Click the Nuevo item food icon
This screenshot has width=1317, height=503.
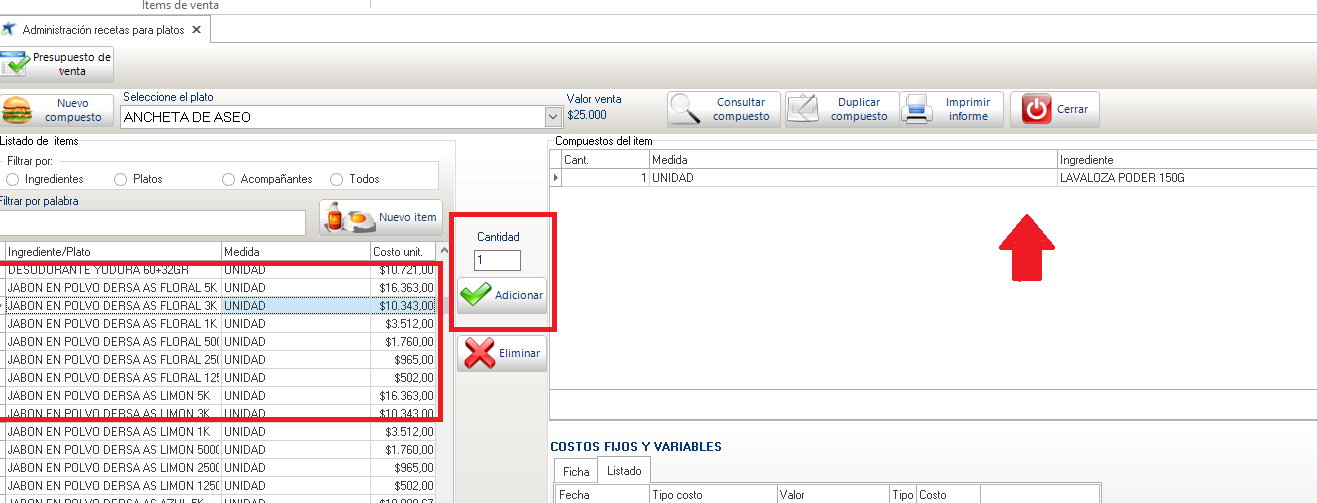[350, 217]
